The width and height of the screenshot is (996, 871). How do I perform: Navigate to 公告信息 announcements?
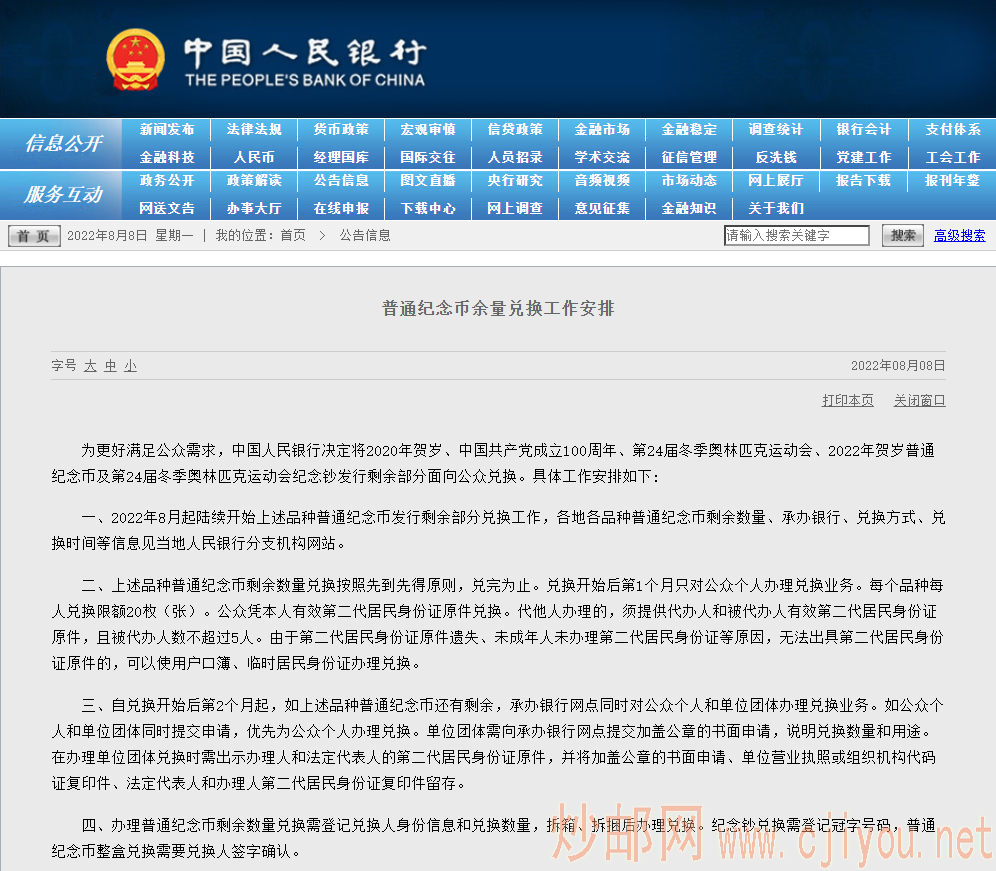point(341,182)
